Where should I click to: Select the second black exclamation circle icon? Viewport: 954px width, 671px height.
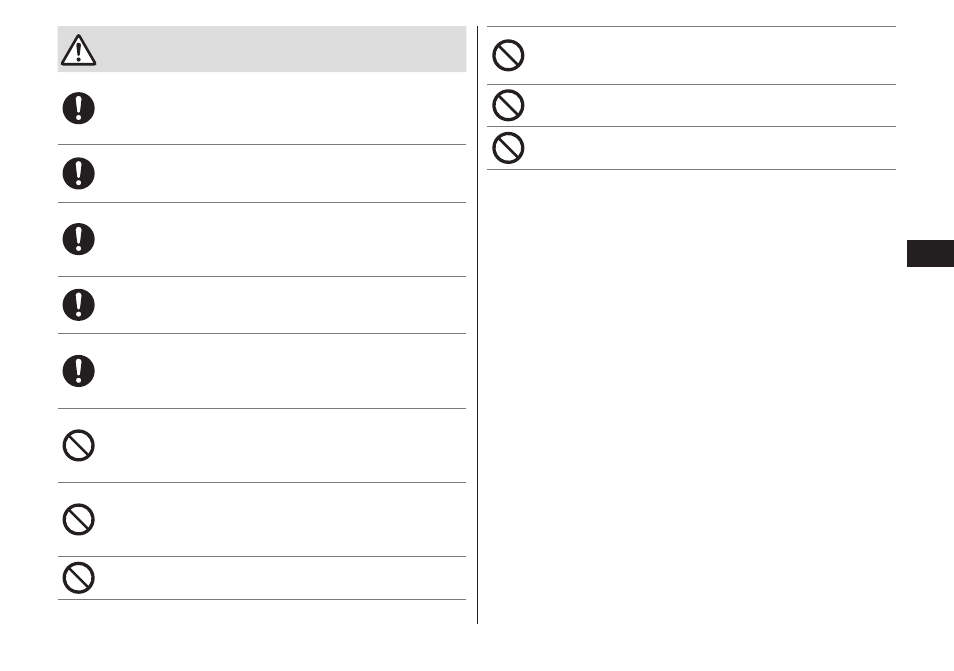point(78,173)
